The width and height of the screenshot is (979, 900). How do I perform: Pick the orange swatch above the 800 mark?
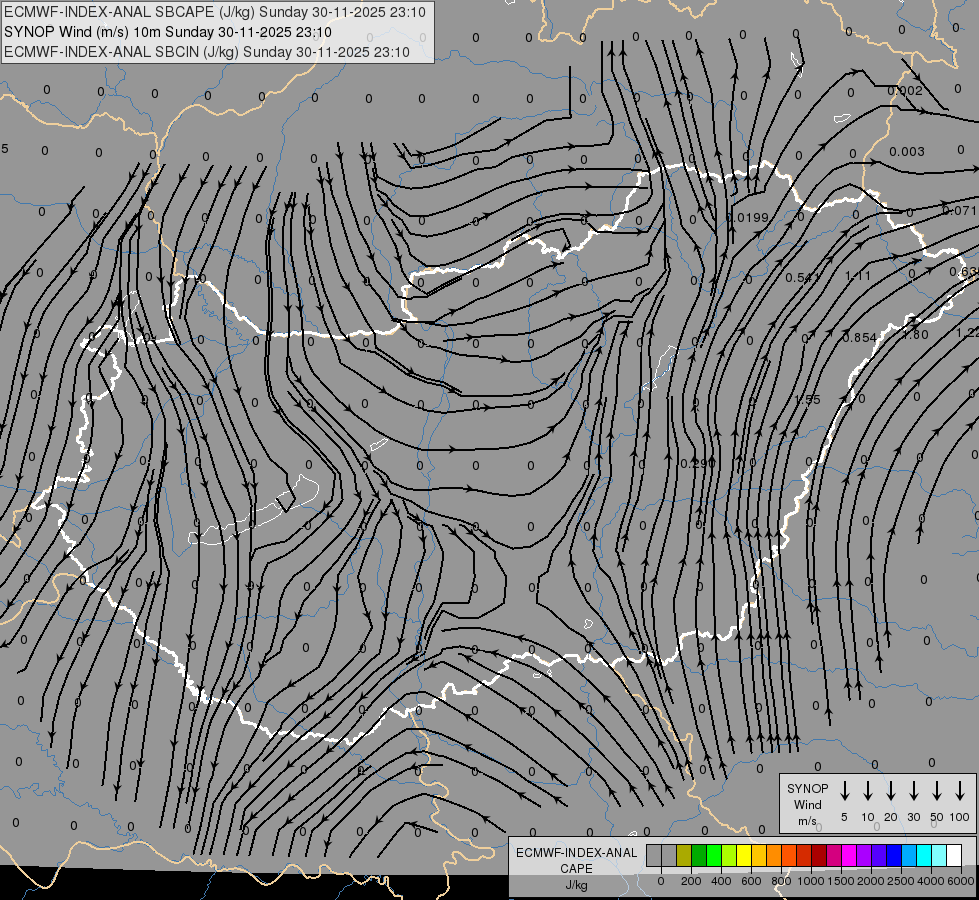(x=774, y=855)
